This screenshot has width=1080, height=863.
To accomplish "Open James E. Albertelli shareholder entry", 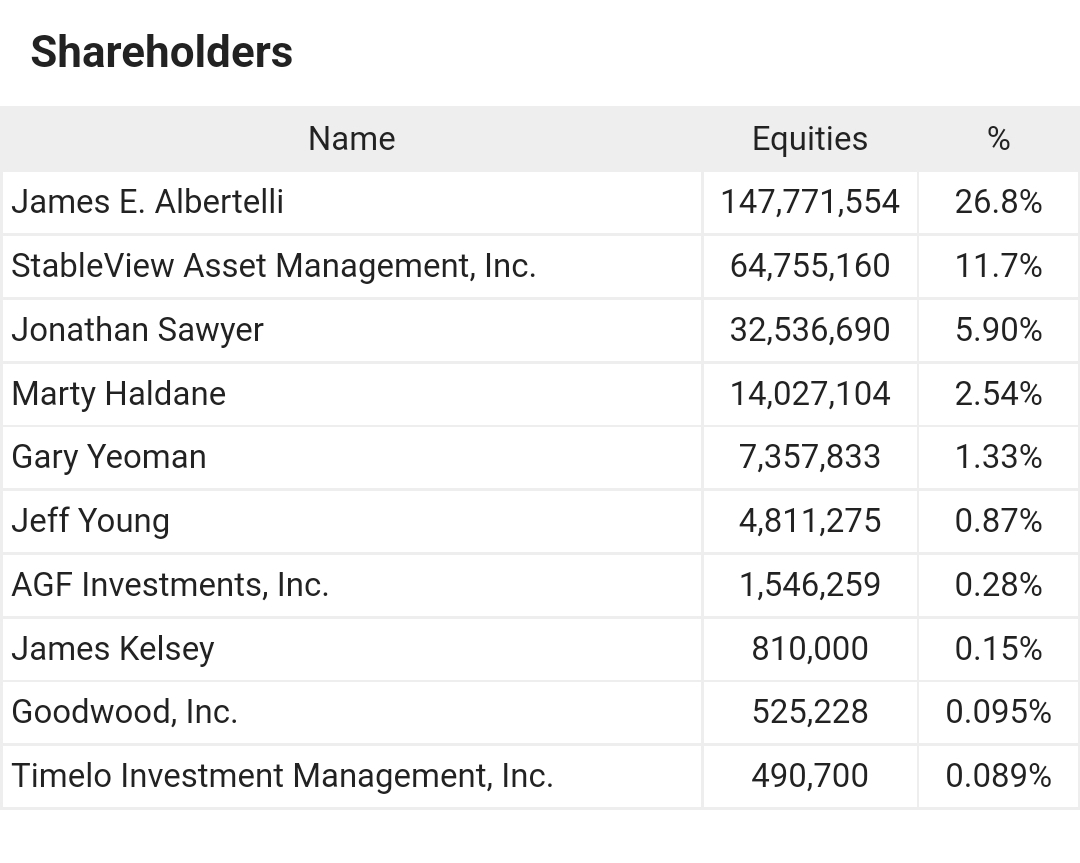I will click(x=148, y=202).
